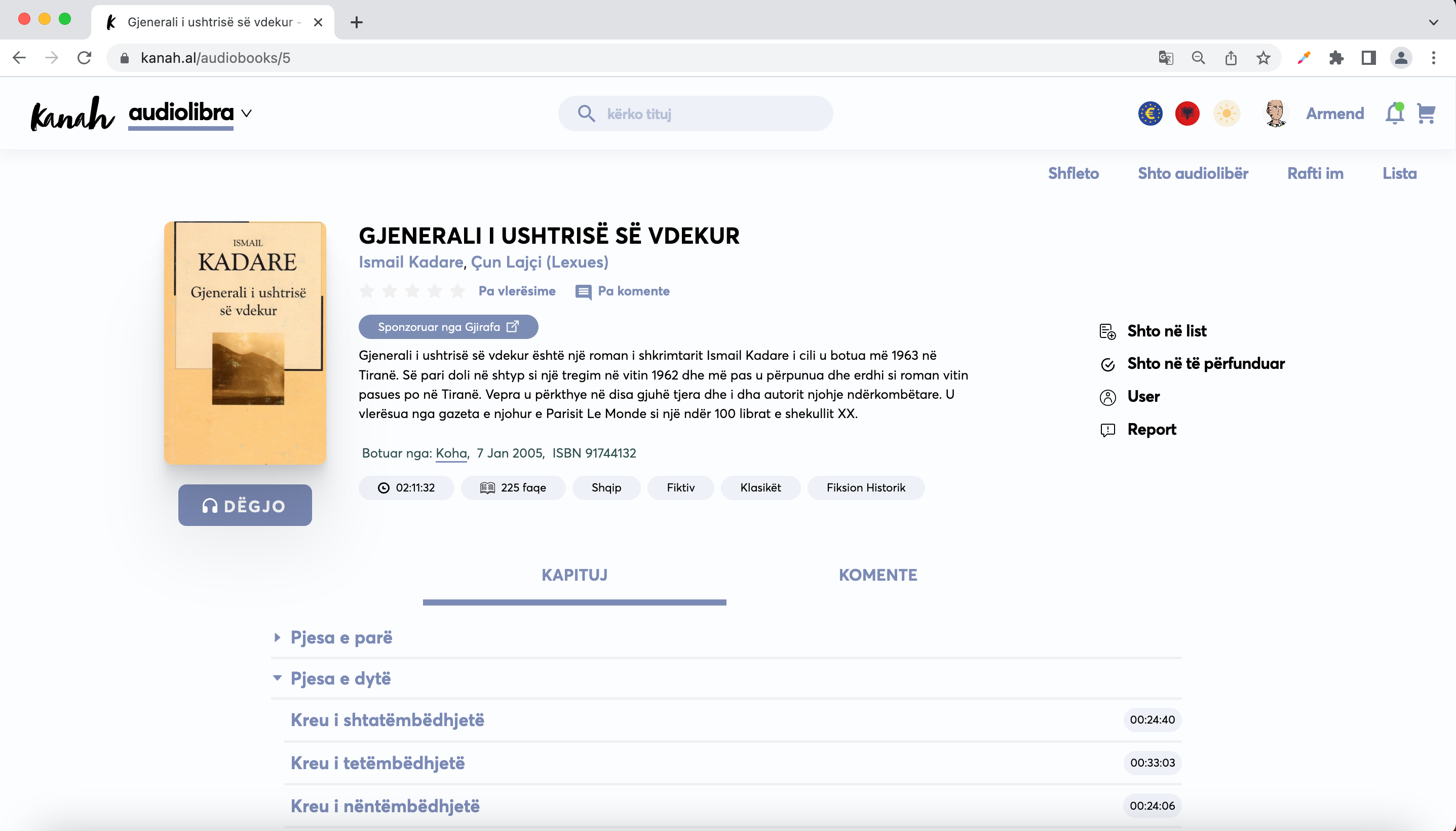Image resolution: width=1456 pixels, height=831 pixels.
Task: Open Shto audiolibër page
Action: coord(1193,173)
